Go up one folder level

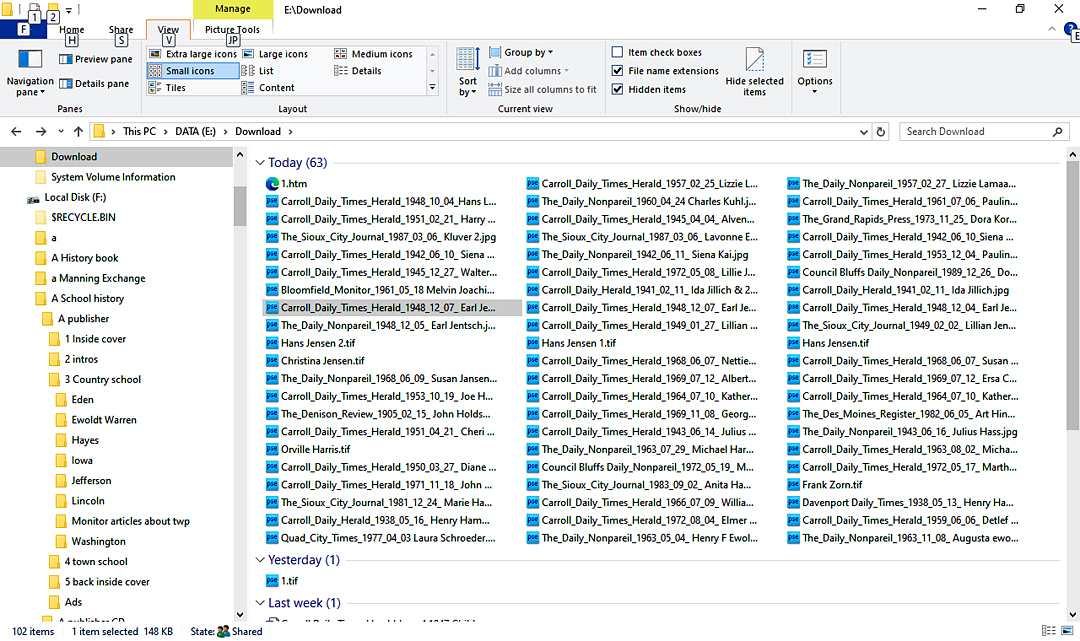(x=78, y=132)
